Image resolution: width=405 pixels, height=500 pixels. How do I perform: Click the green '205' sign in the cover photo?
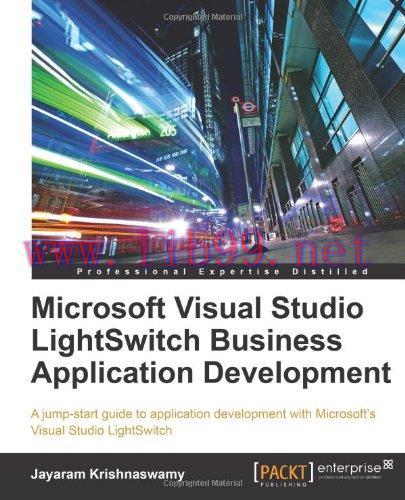(x=168, y=131)
